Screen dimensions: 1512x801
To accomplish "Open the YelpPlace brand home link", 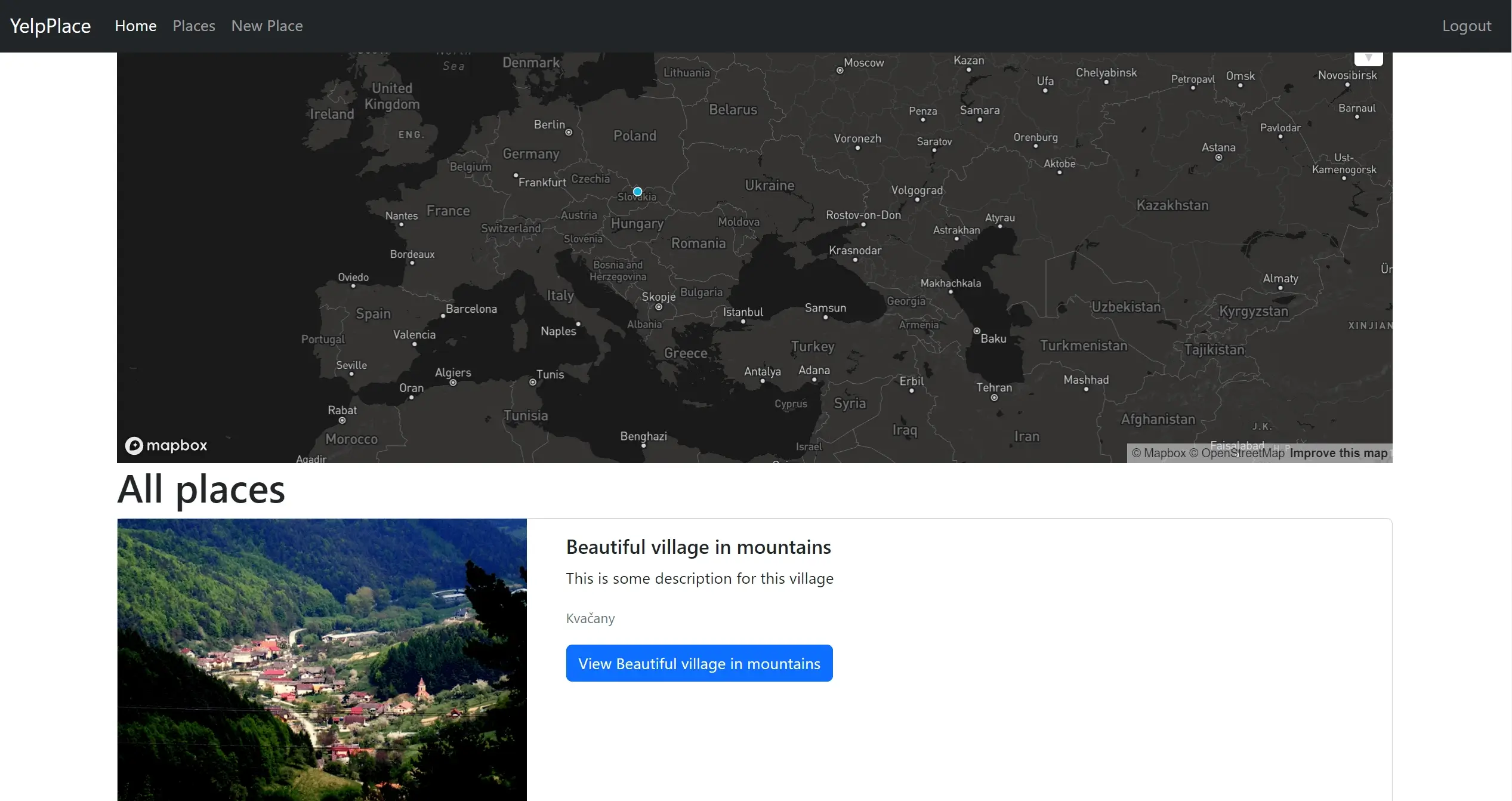I will 50,26.
